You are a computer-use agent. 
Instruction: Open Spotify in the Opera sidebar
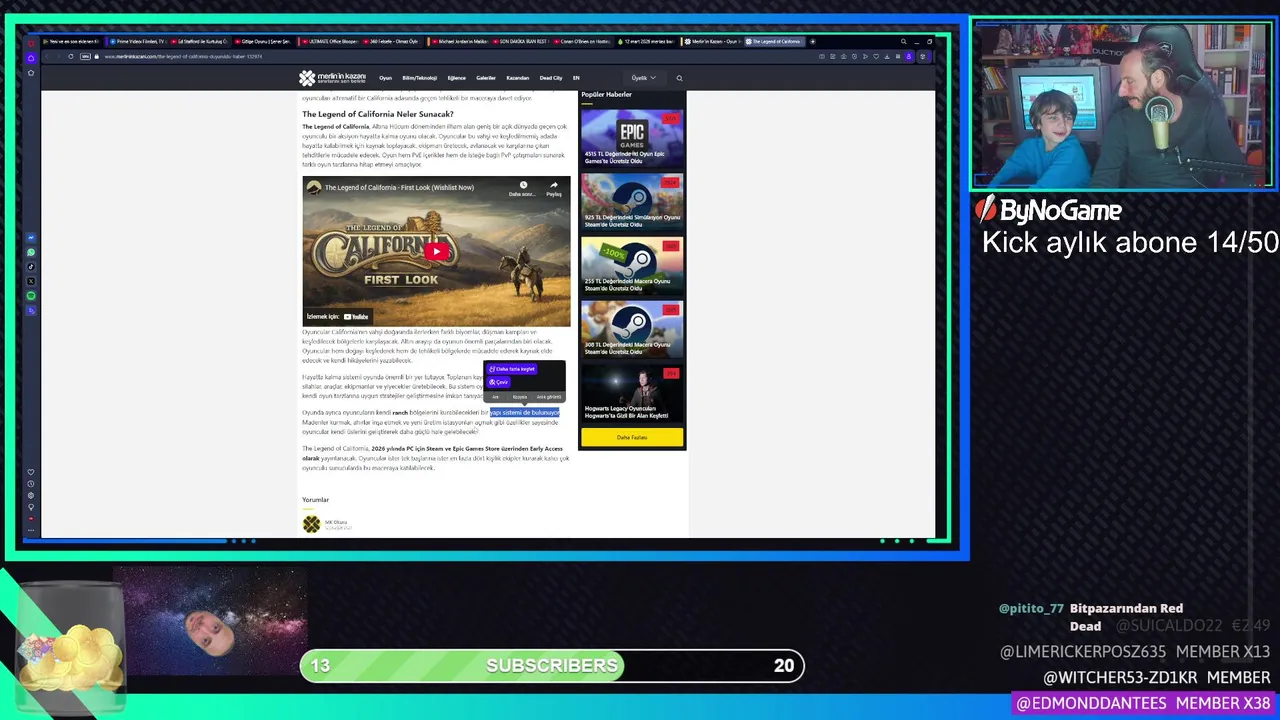point(31,296)
